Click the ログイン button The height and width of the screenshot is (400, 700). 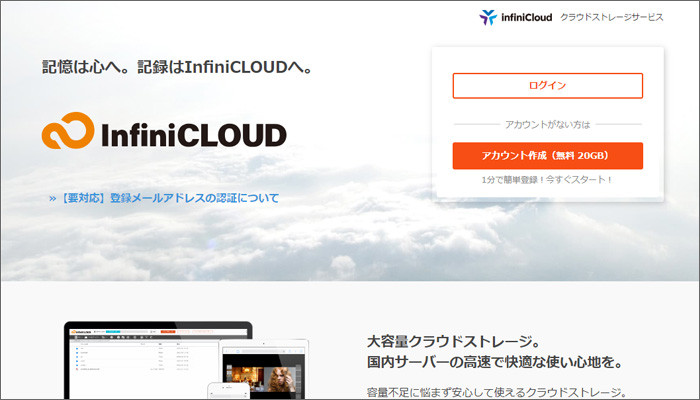(547, 86)
